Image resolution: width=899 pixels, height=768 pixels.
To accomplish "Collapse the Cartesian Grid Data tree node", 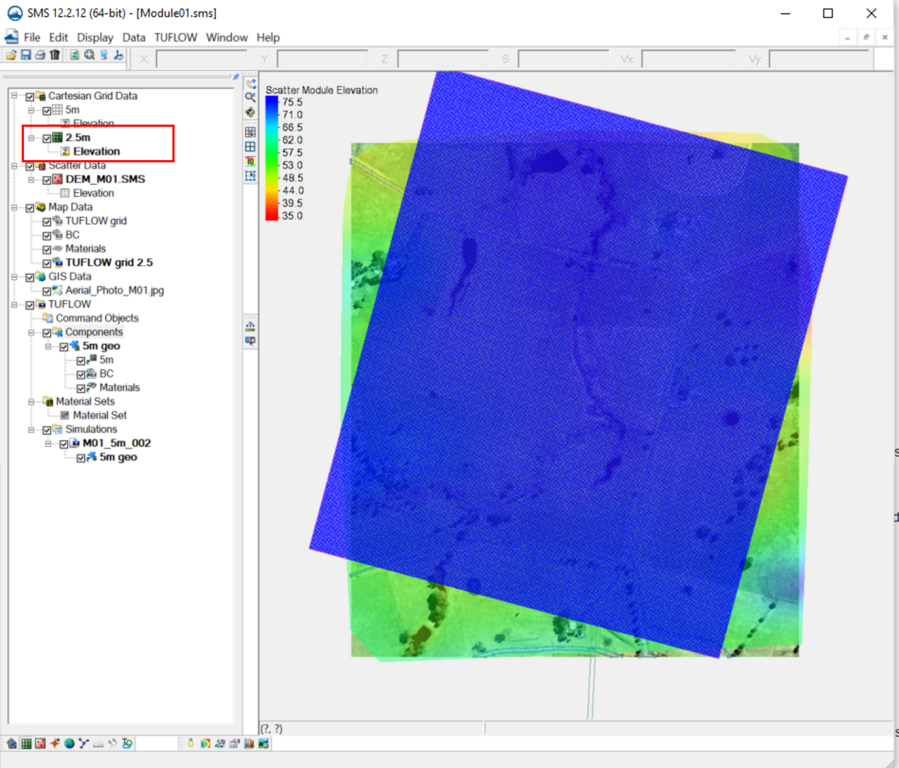I will (15, 96).
